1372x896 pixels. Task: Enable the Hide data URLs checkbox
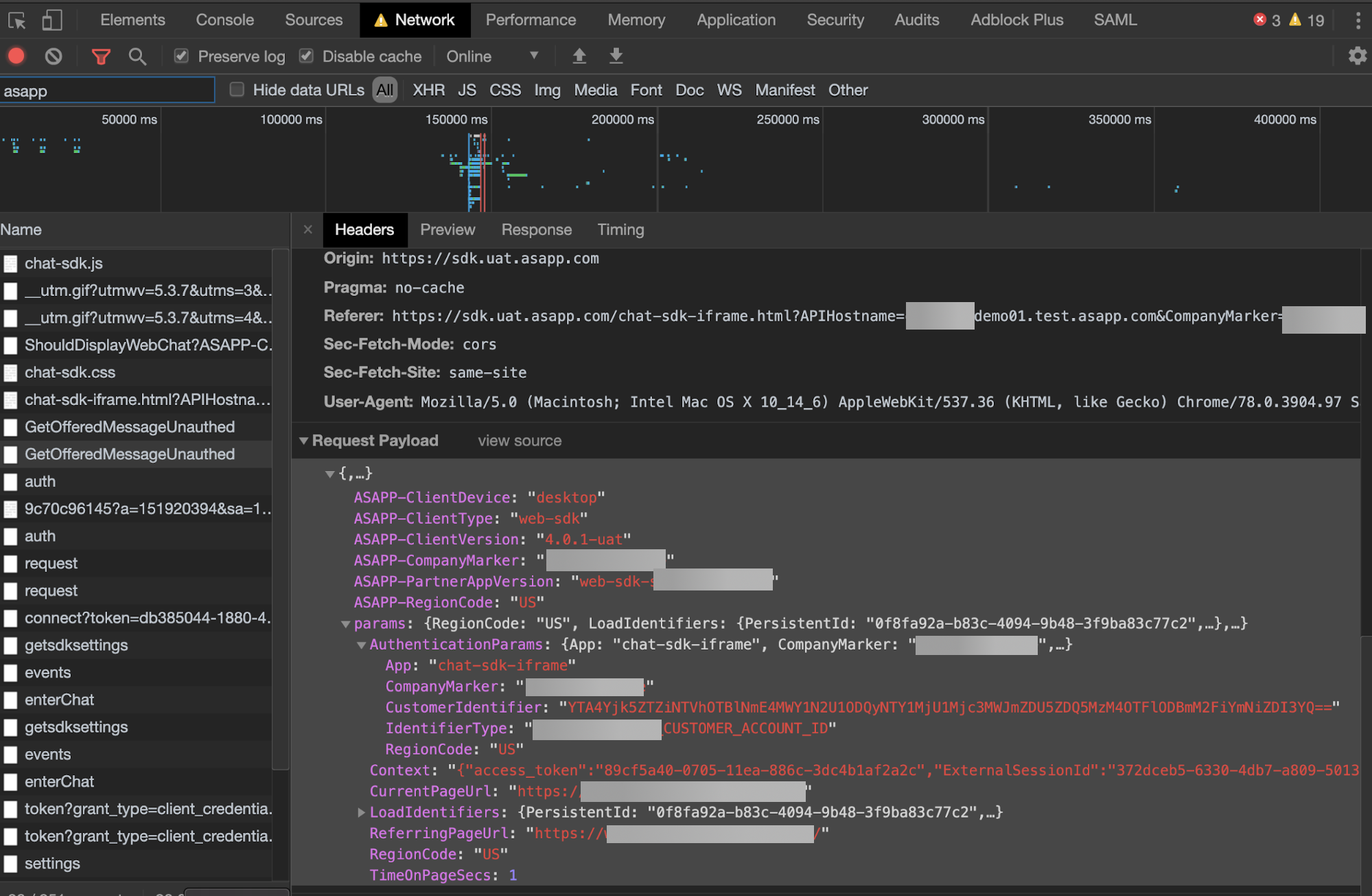(237, 90)
